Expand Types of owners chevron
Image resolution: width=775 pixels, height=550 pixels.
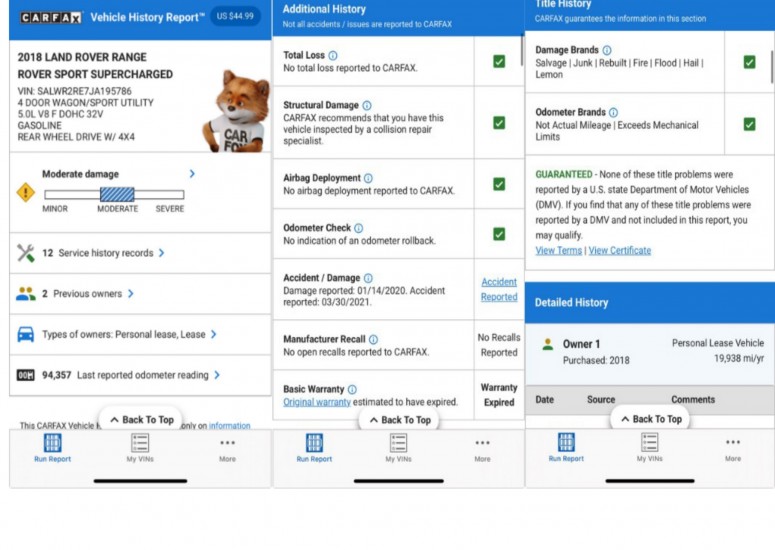tap(214, 334)
